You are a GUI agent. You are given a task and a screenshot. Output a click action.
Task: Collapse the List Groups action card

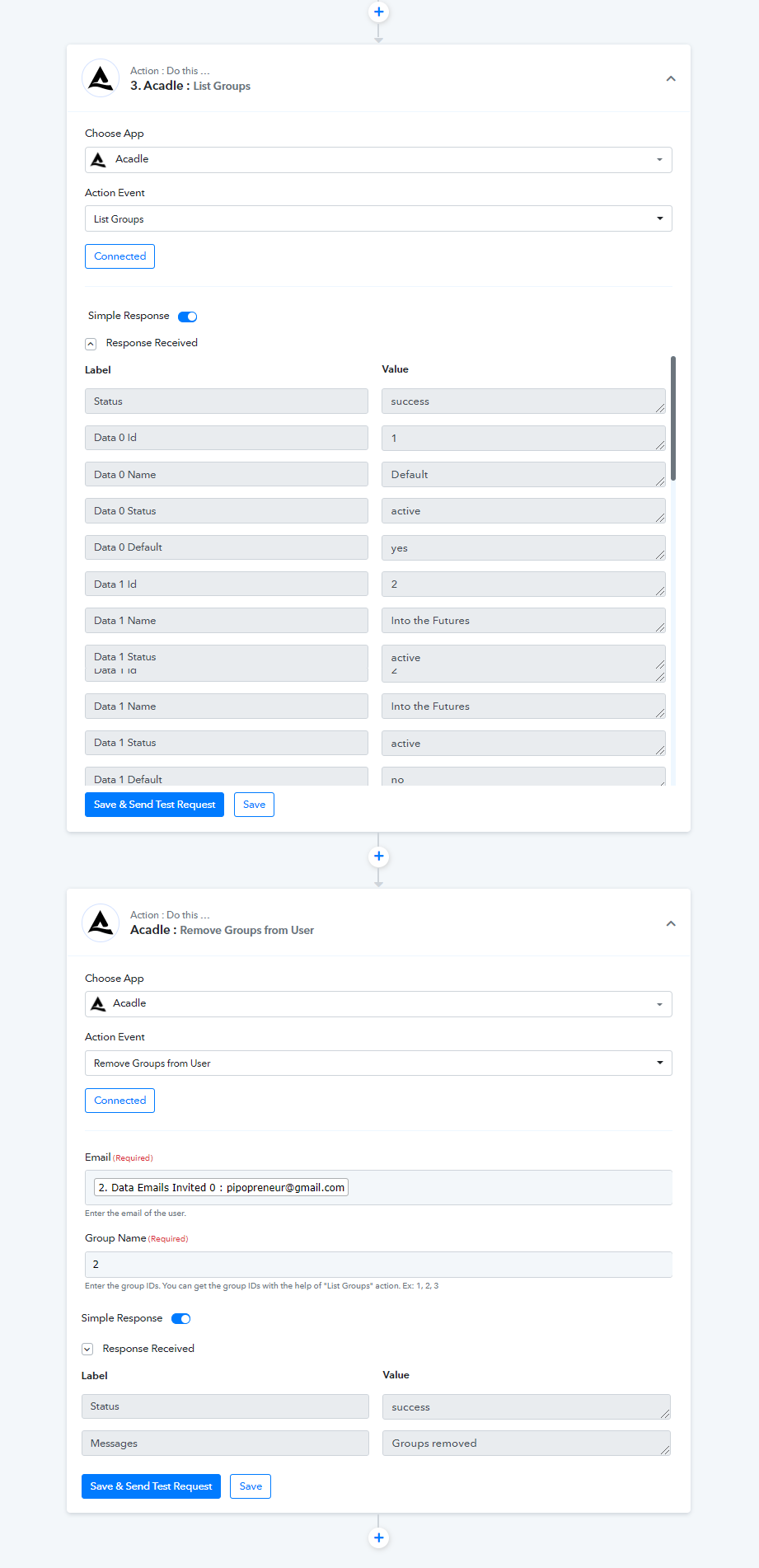[671, 79]
